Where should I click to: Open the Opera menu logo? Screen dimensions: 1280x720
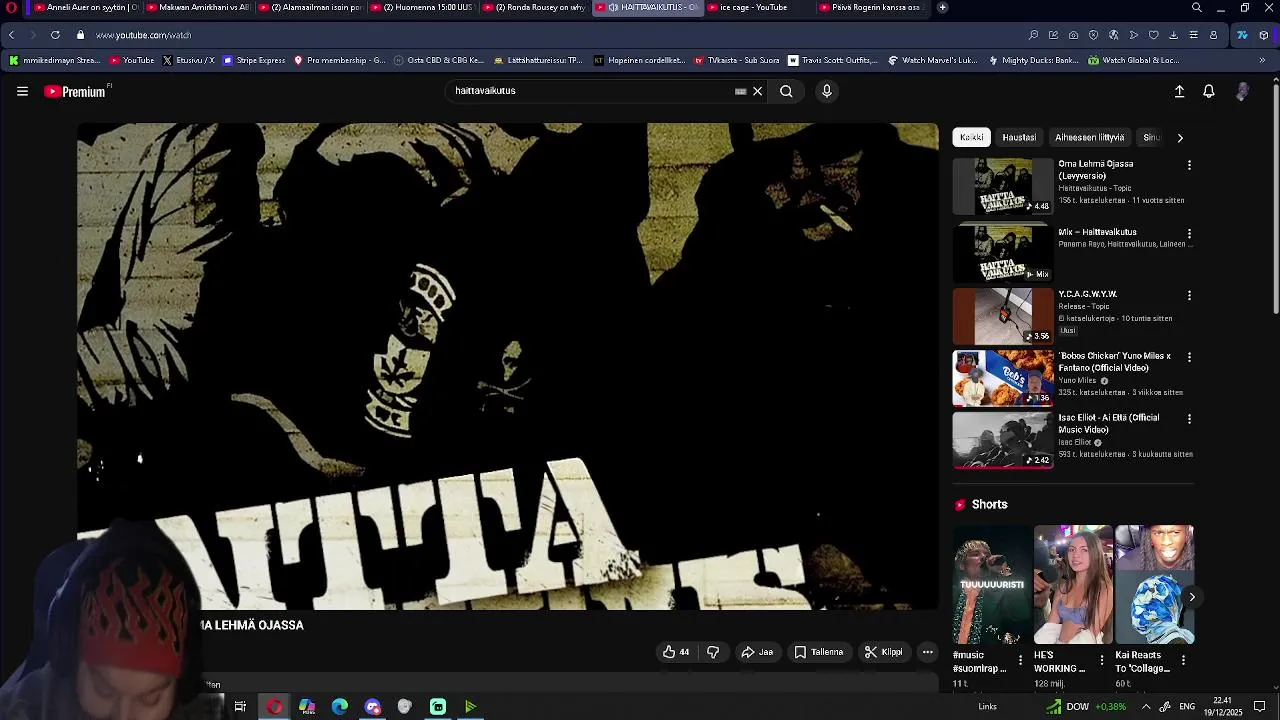[11, 7]
